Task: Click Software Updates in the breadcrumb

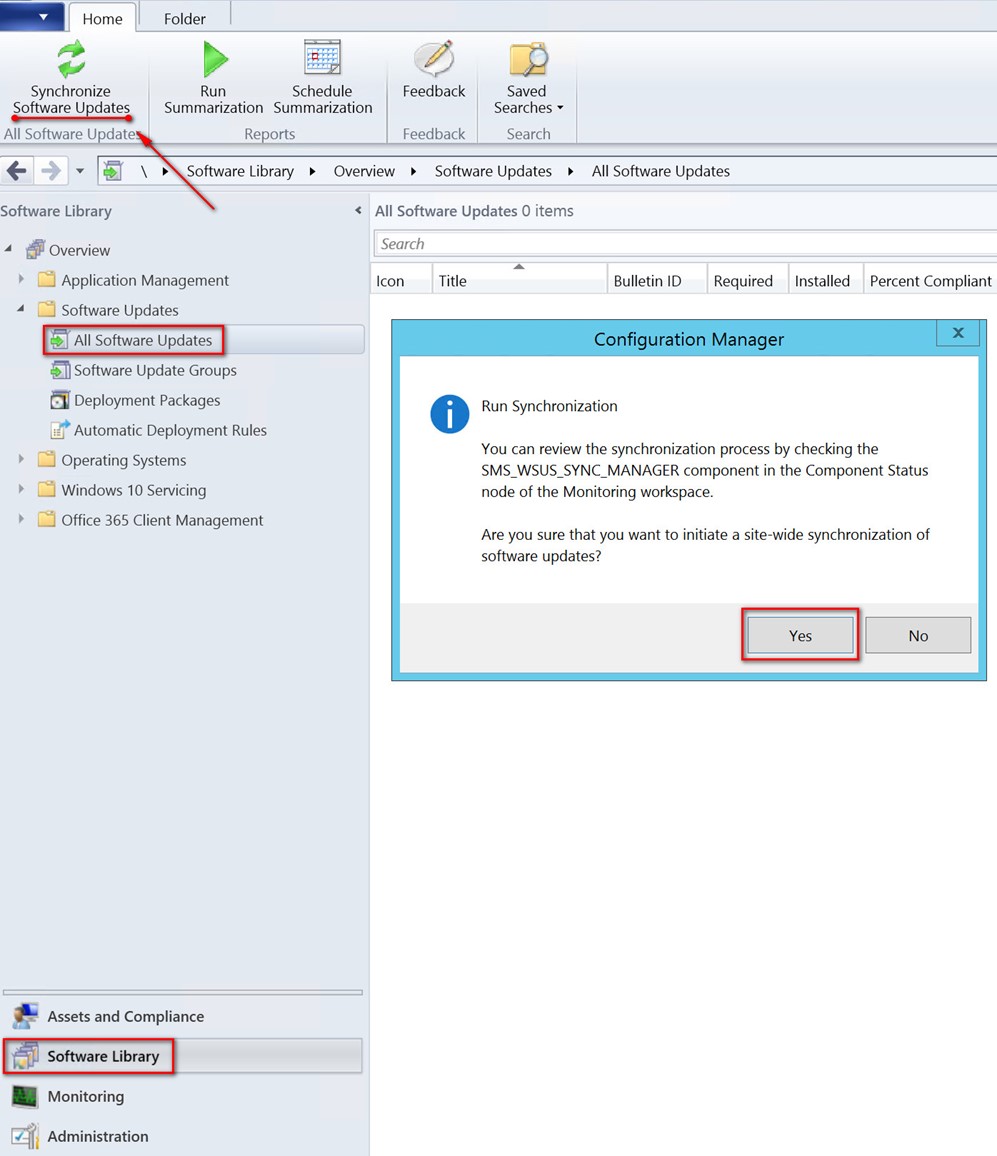Action: 493,171
